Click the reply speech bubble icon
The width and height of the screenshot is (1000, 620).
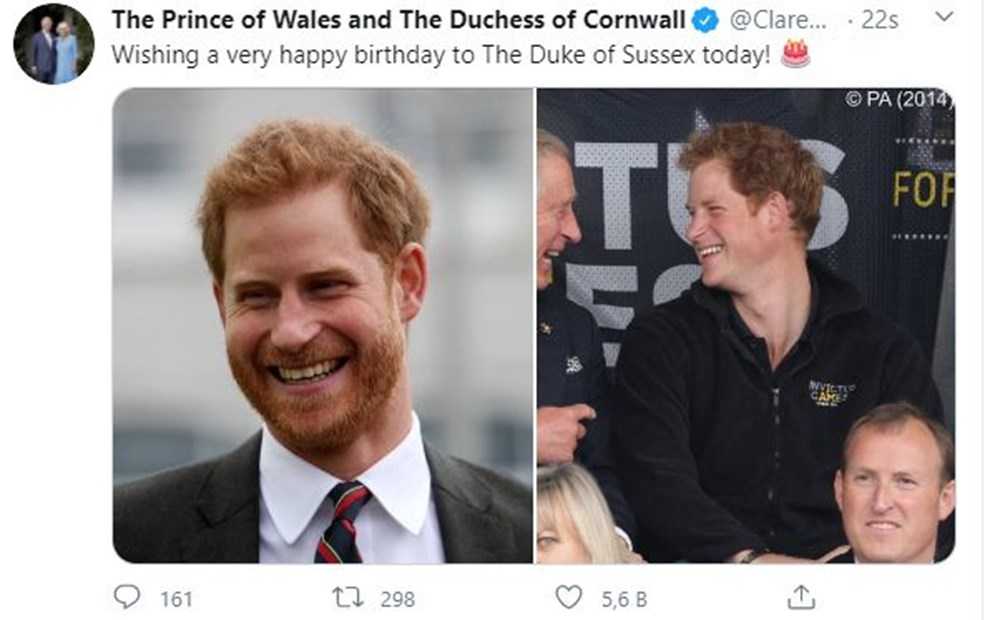[x=127, y=598]
